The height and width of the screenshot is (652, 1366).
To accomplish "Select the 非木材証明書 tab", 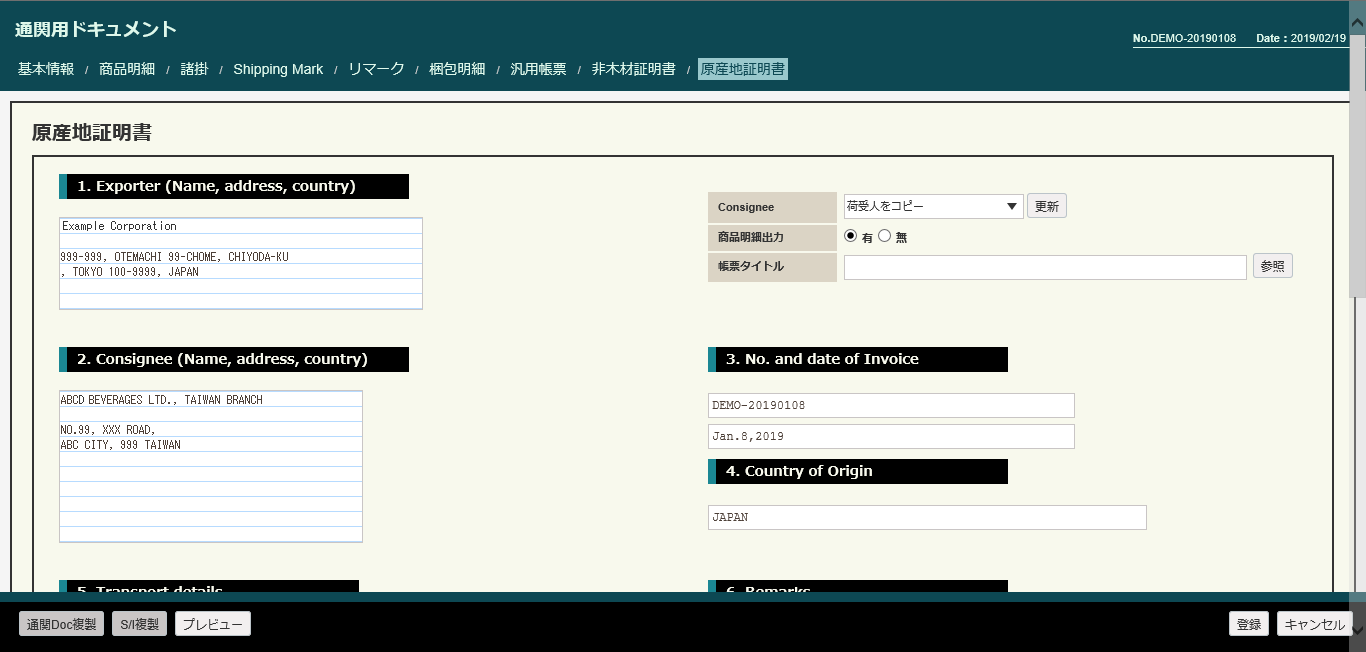I will (x=633, y=69).
